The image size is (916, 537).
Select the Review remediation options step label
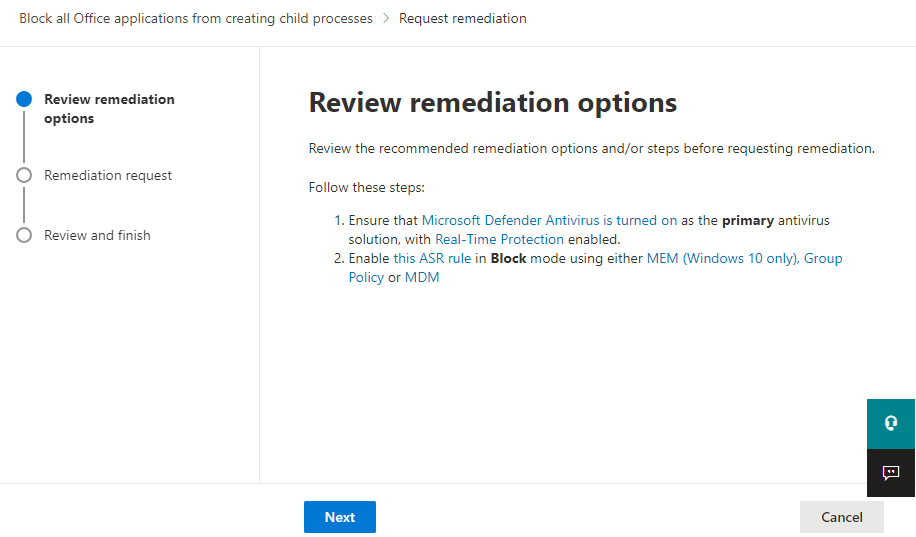[109, 108]
